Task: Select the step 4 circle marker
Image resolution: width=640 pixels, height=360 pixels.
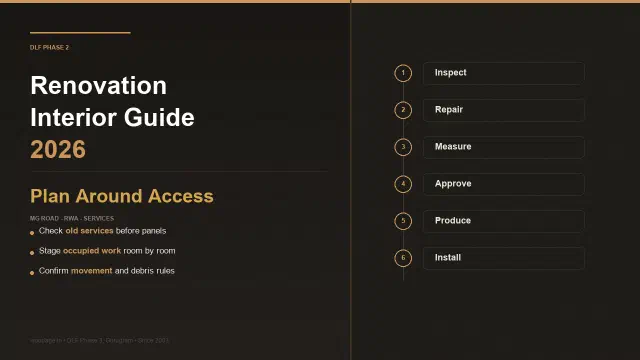Action: 403,184
